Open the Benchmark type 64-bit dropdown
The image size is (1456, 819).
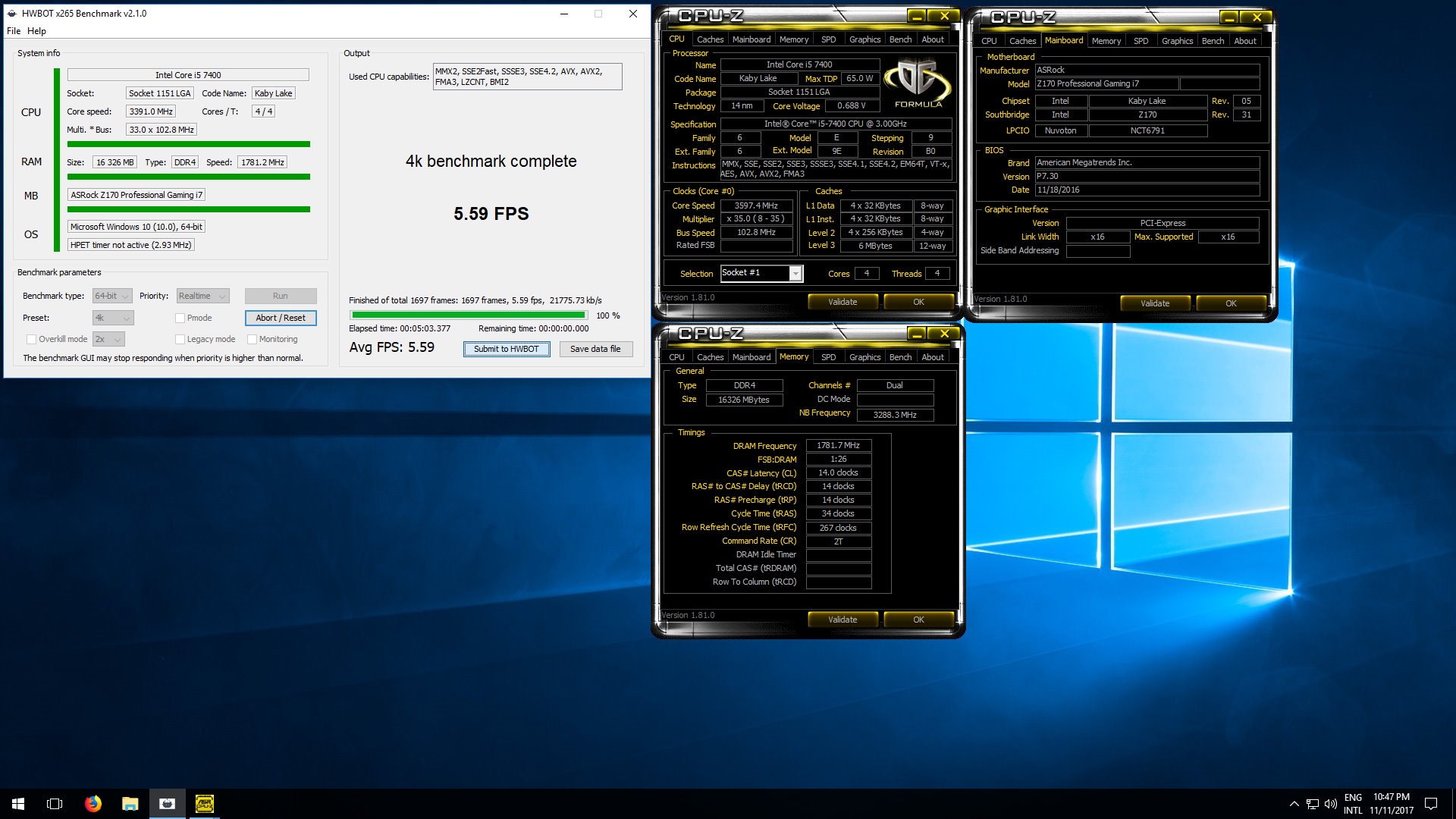point(112,296)
